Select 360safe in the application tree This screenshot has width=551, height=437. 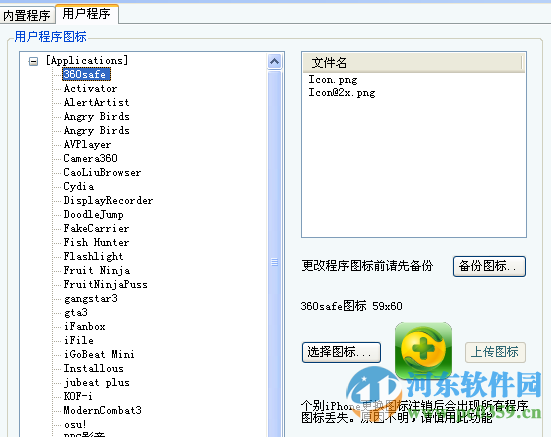tap(86, 74)
